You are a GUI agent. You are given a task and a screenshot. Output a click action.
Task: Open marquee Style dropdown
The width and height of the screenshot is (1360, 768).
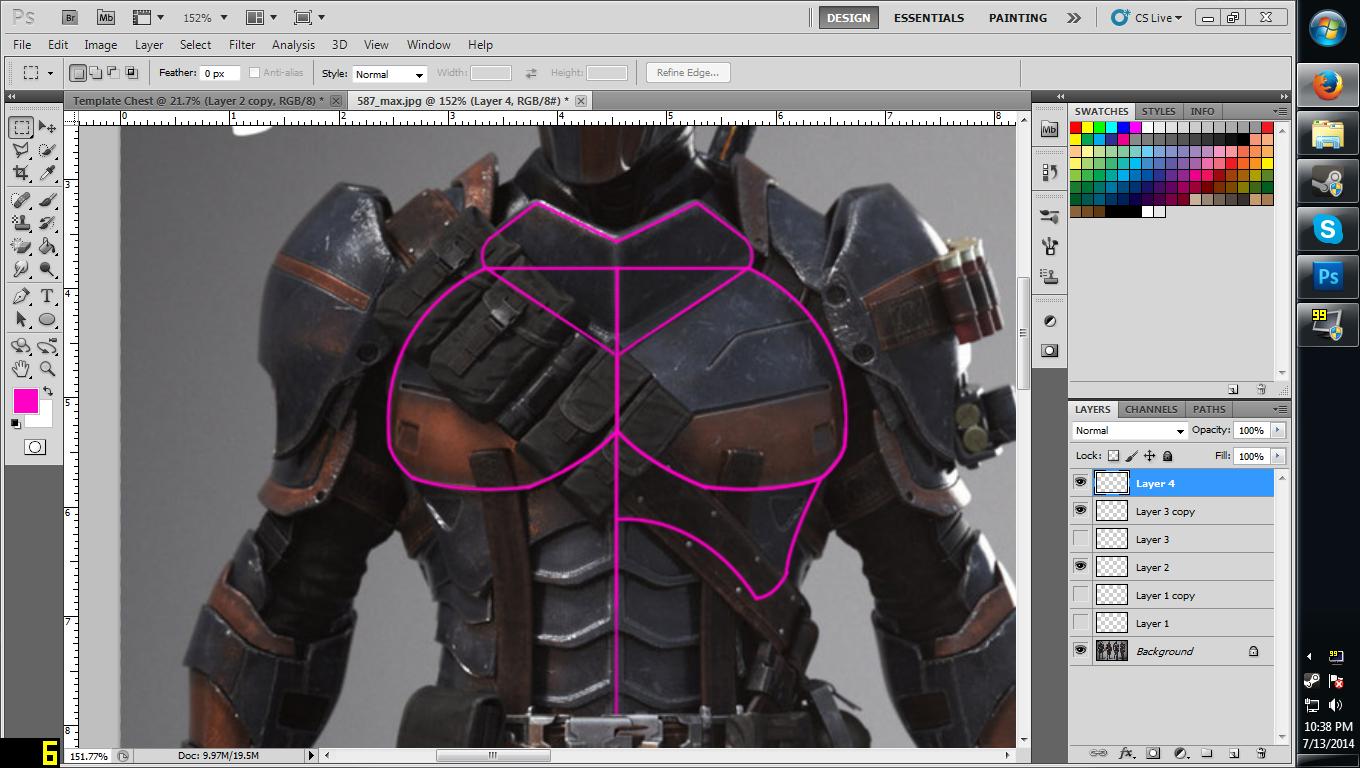pyautogui.click(x=389, y=74)
